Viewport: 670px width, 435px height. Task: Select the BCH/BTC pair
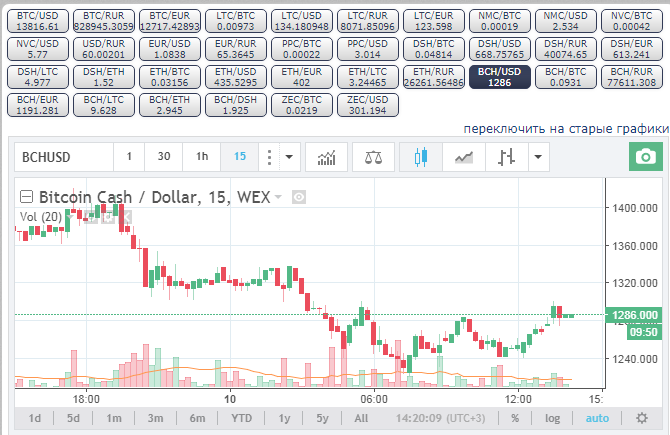pyautogui.click(x=566, y=77)
